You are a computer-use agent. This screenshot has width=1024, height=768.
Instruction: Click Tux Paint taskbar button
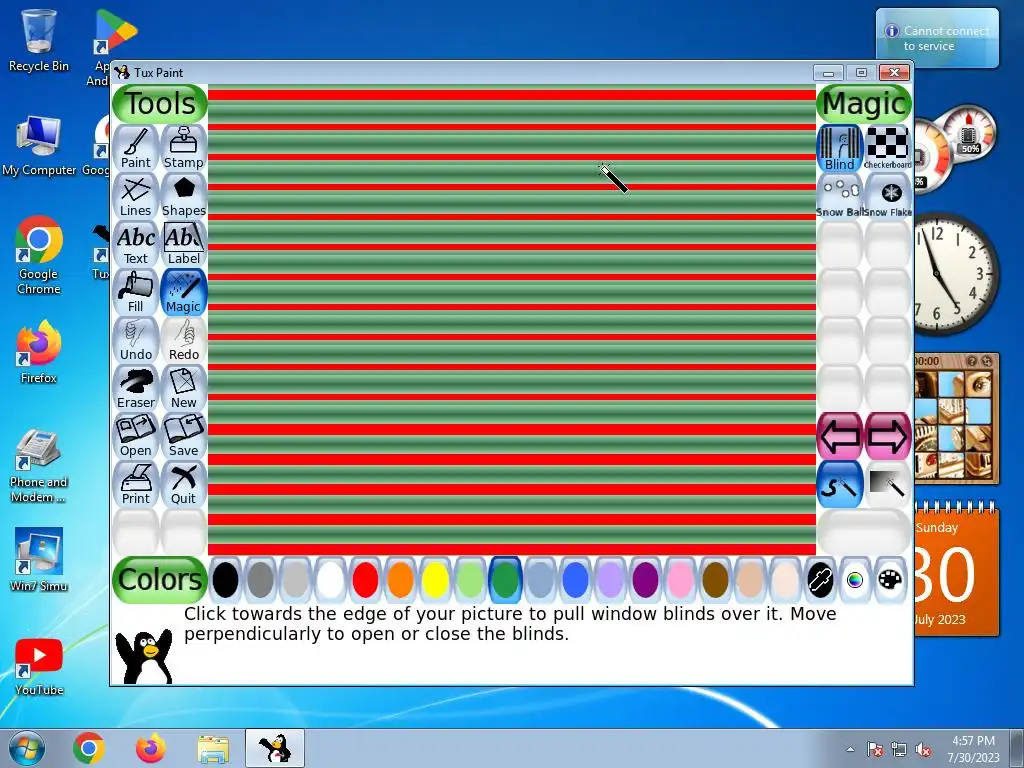pos(275,748)
